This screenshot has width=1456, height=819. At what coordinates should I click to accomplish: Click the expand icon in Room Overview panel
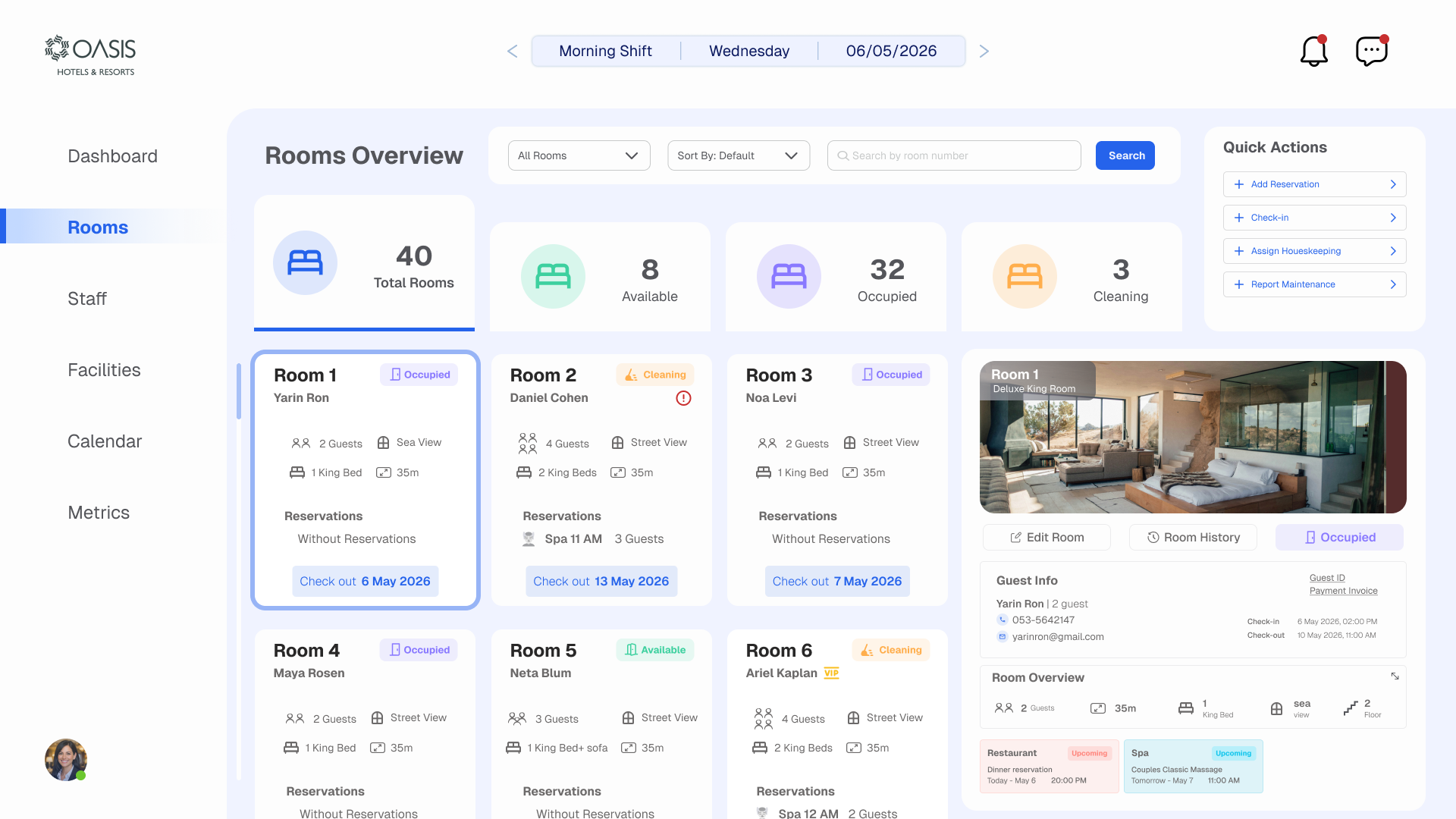(x=1395, y=676)
